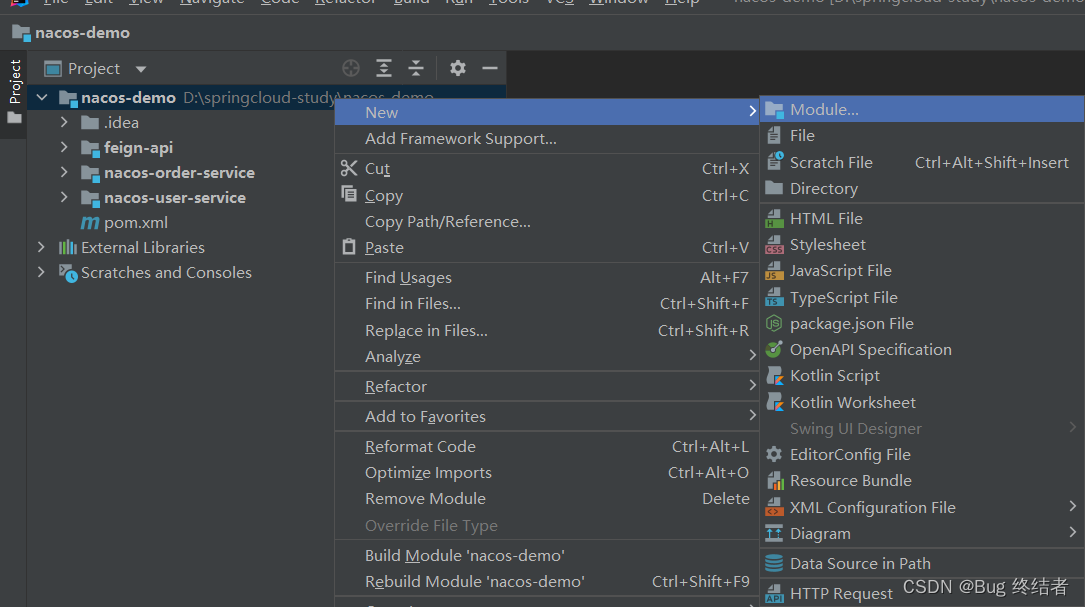
Task: Click the Collapse All toolbar icon
Action: pos(416,68)
